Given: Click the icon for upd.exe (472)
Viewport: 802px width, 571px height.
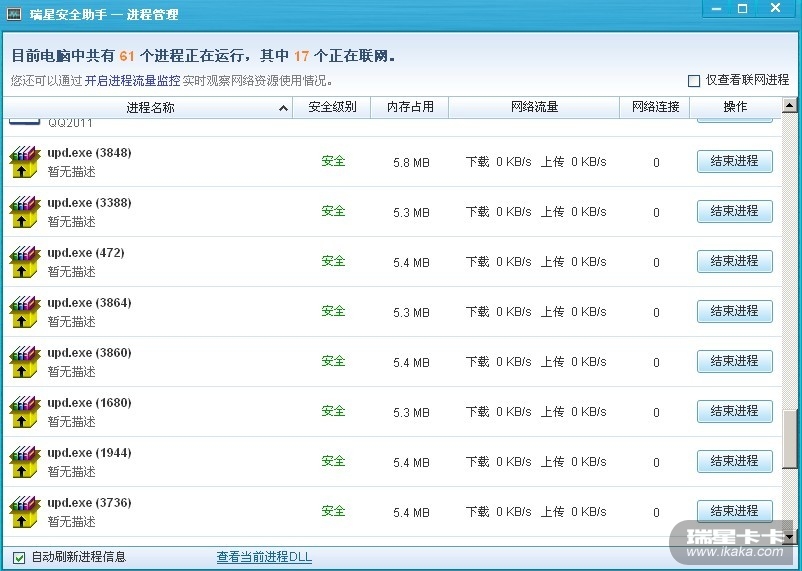Looking at the screenshot, I should tap(25, 262).
